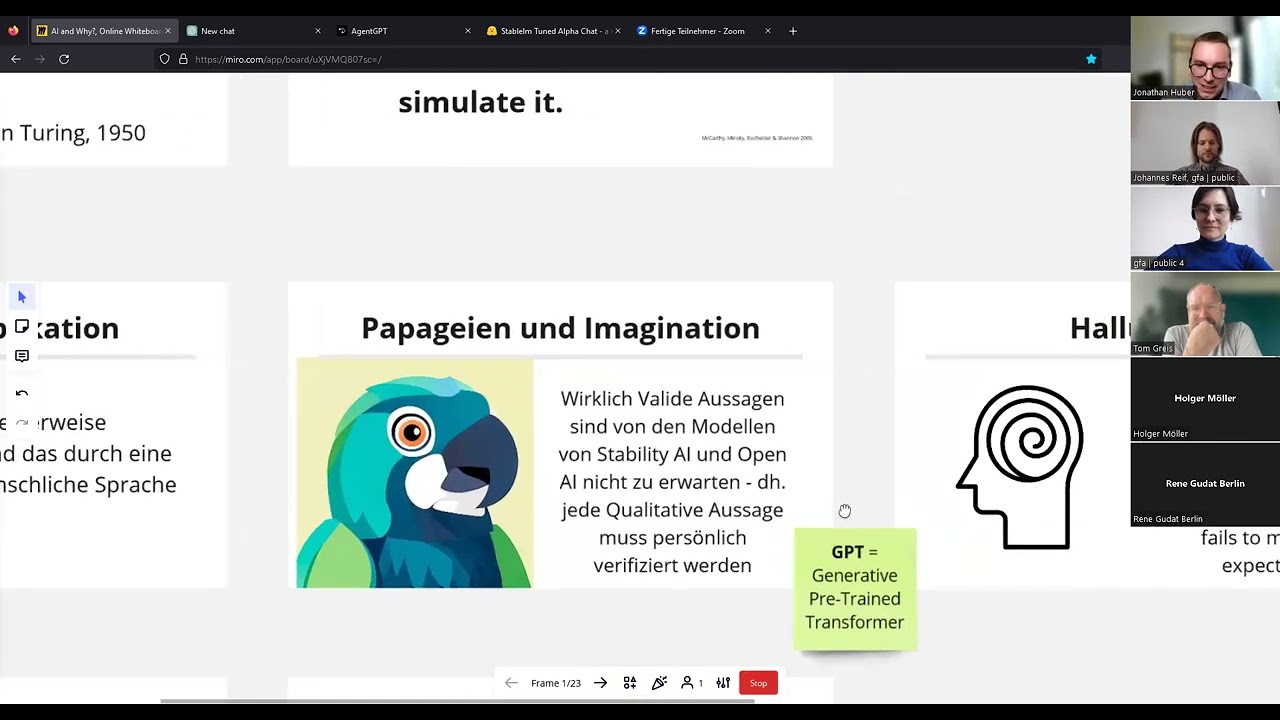The height and width of the screenshot is (720, 1280).
Task: Open tracking protection shield icon
Action: pos(165,59)
